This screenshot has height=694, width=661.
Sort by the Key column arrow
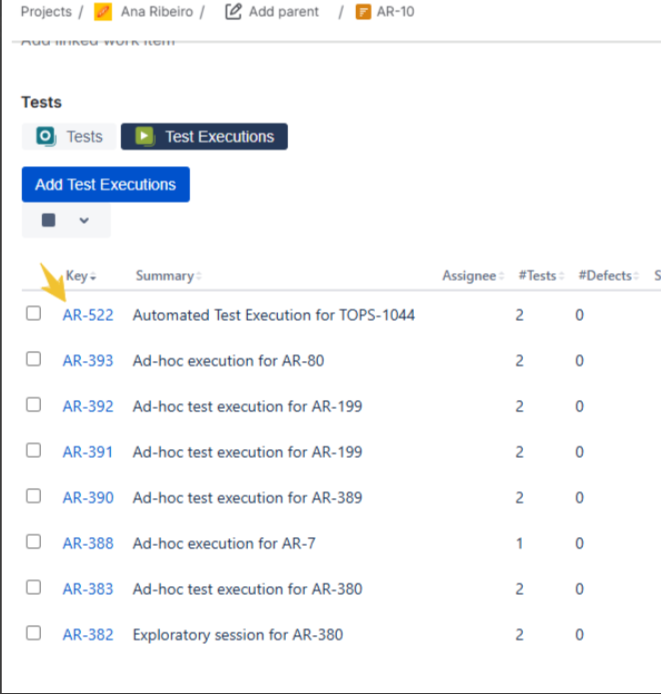(x=93, y=277)
